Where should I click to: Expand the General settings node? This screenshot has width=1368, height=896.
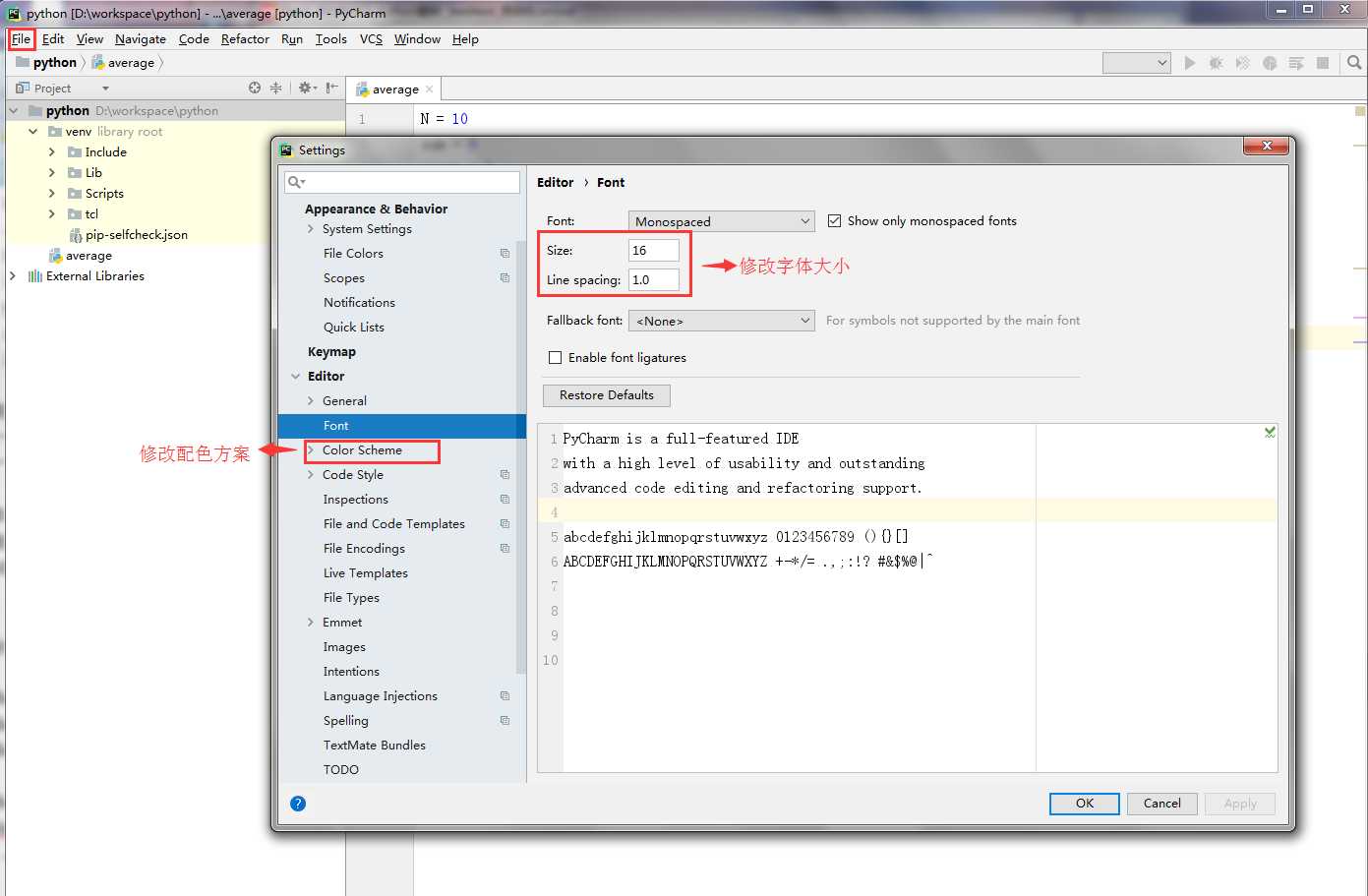[311, 401]
